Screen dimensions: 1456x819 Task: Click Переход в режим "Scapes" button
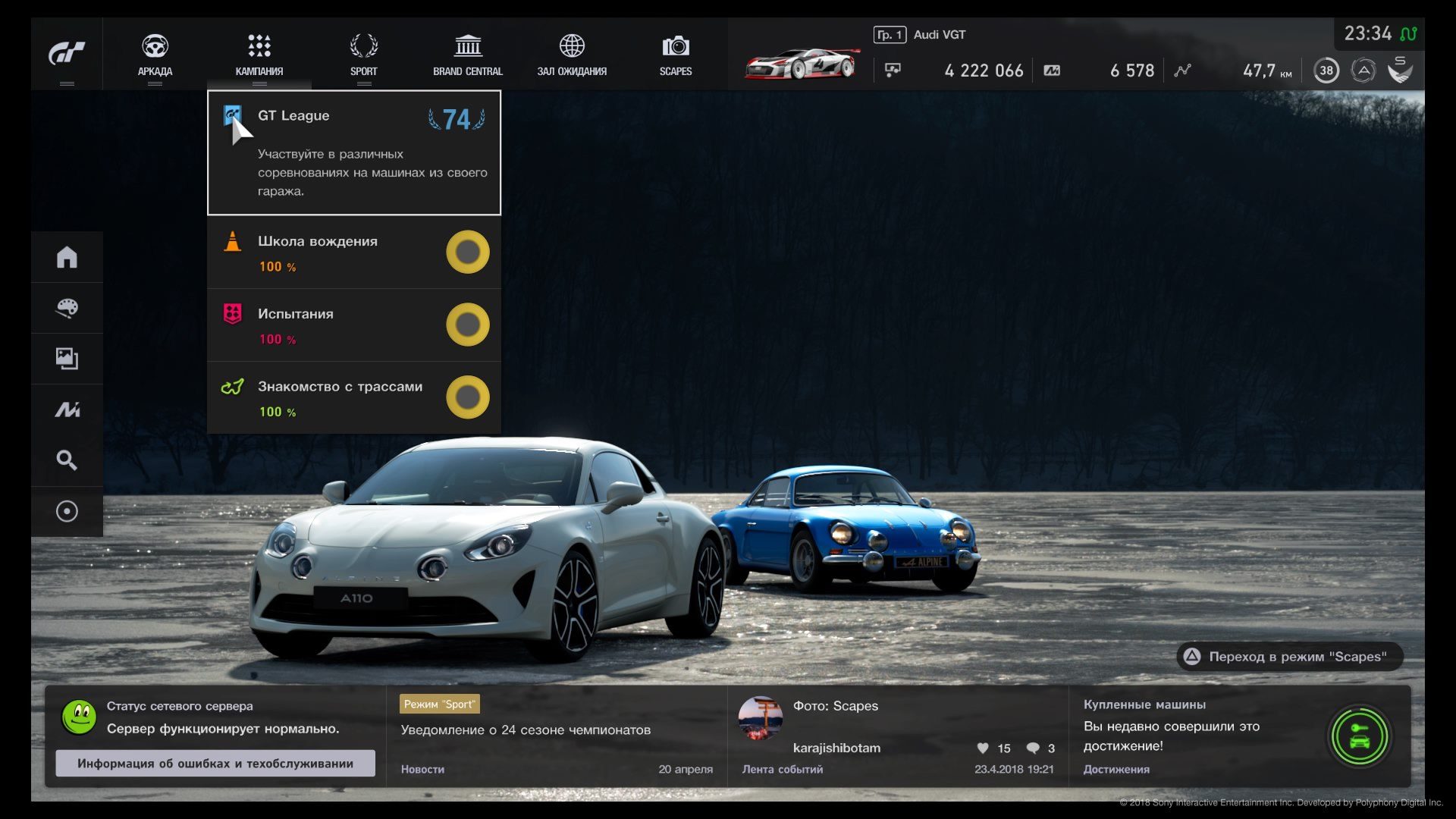coord(1289,657)
